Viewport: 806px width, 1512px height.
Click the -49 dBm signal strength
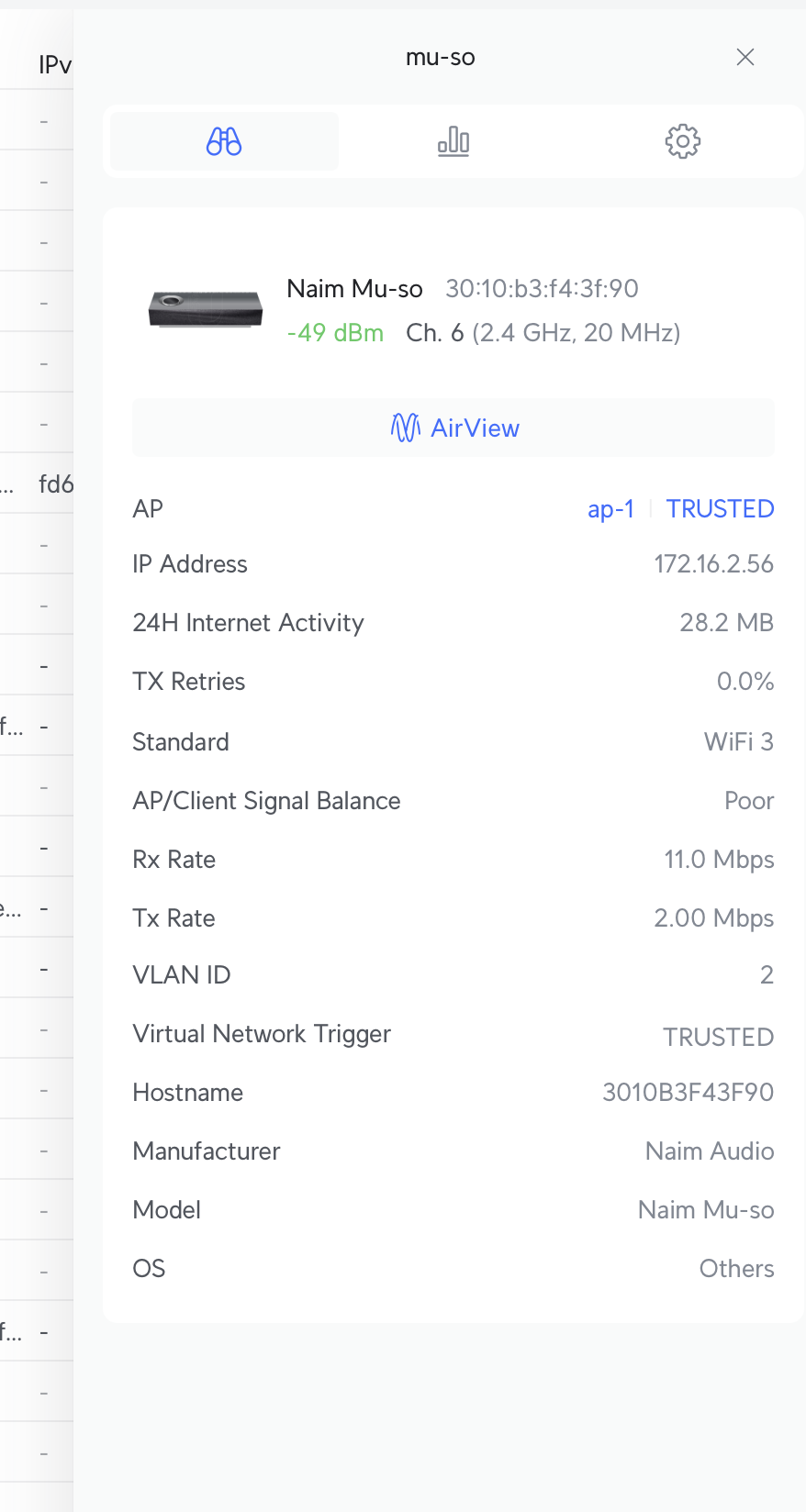[335, 333]
